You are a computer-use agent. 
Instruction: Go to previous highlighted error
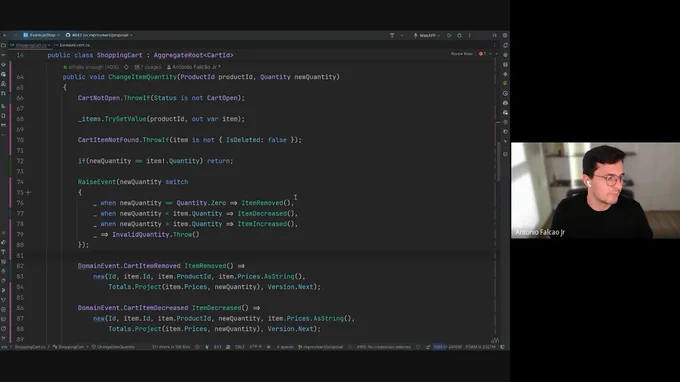(x=490, y=54)
